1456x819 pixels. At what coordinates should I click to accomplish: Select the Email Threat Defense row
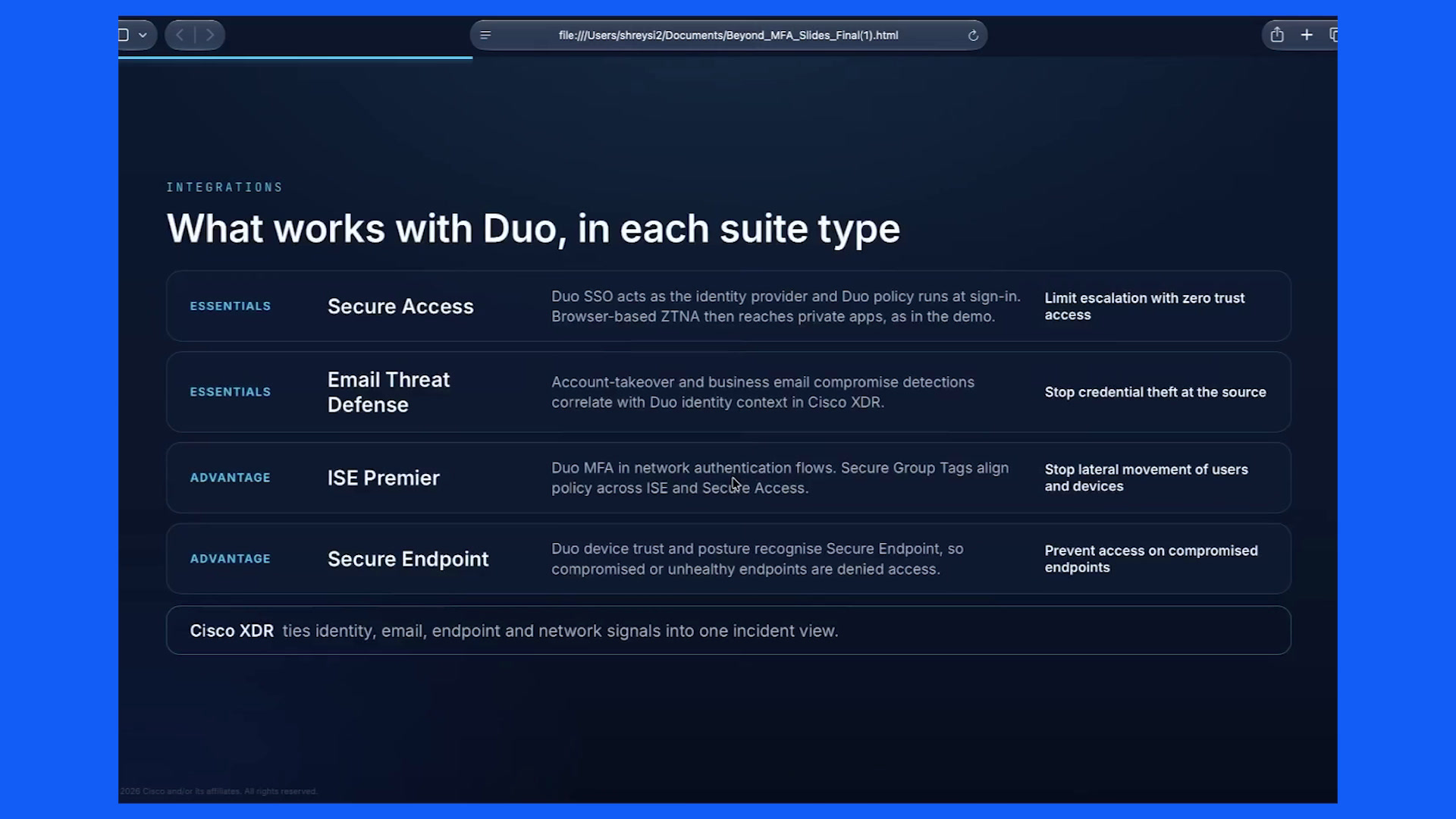pos(728,392)
